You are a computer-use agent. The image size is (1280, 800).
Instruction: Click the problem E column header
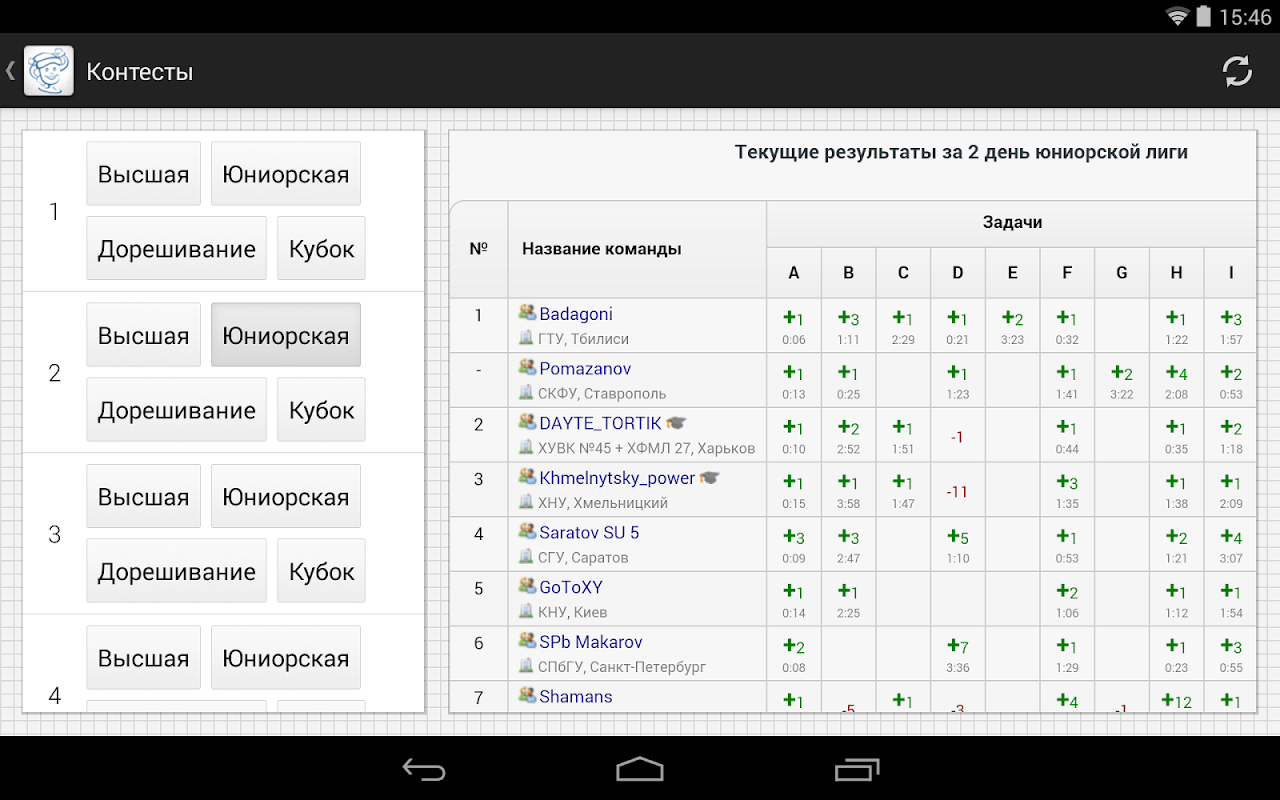click(x=1012, y=273)
